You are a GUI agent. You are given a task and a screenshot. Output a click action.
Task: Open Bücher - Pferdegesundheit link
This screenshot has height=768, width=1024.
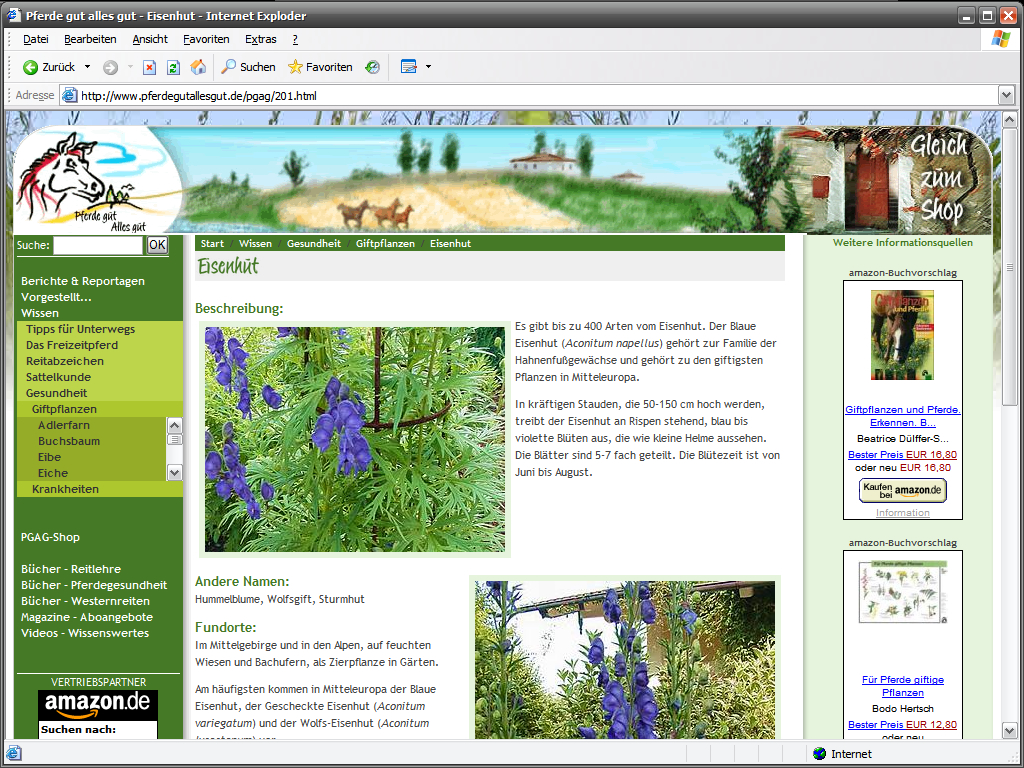click(x=94, y=585)
